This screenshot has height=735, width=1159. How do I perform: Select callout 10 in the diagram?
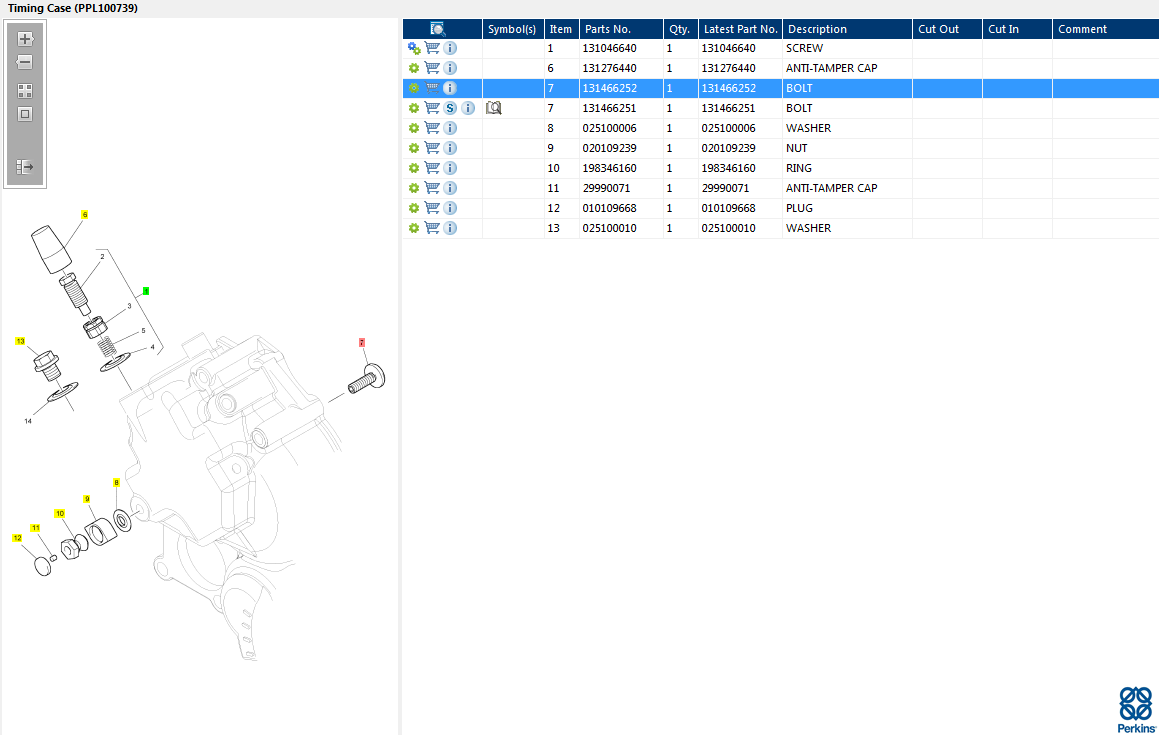coord(60,513)
